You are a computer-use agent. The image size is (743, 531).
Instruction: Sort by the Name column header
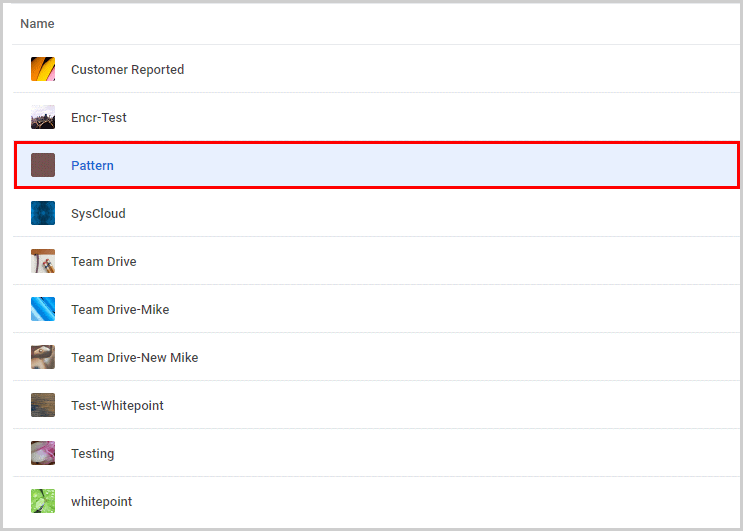tap(37, 23)
